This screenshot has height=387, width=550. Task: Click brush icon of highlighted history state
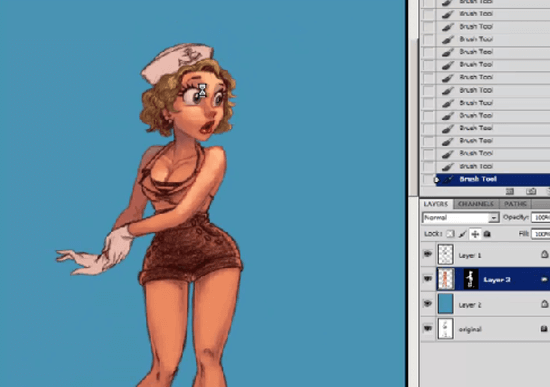click(448, 179)
